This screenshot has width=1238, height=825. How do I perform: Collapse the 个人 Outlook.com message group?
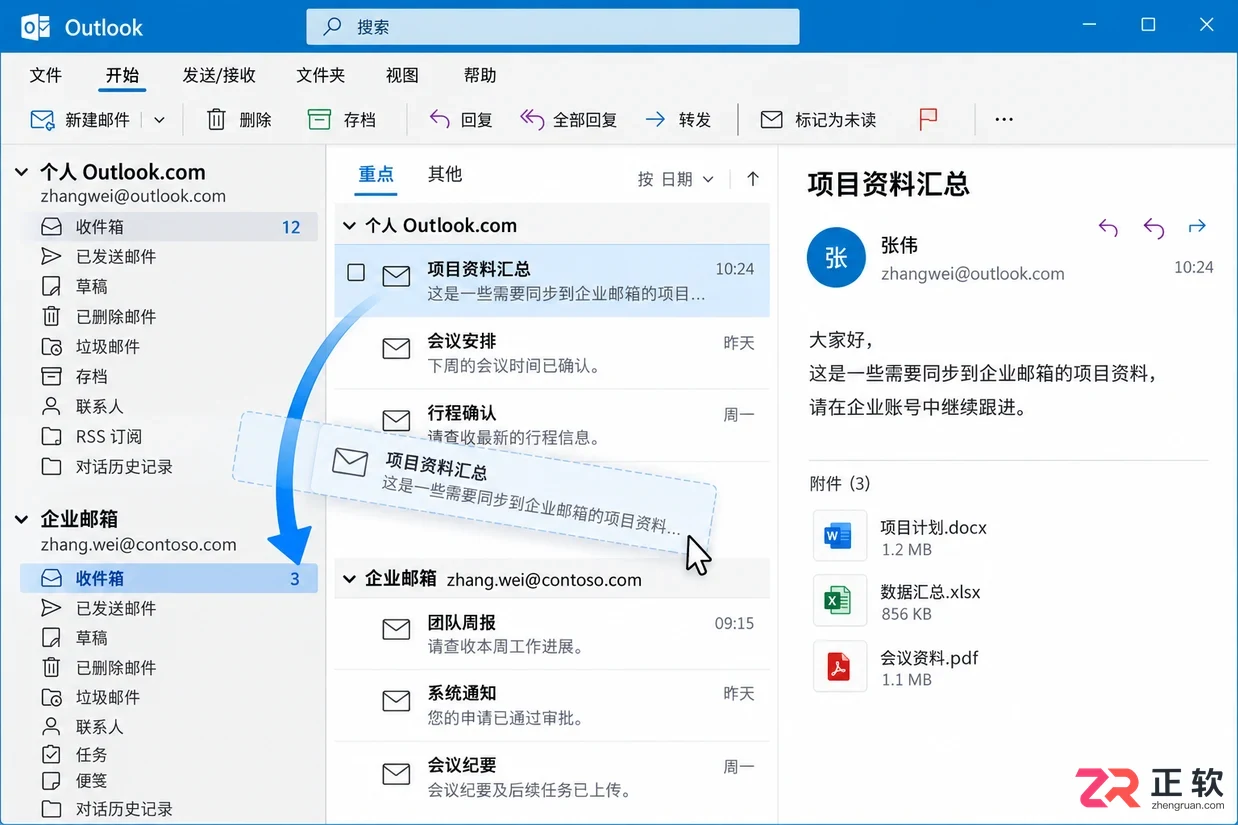(349, 226)
